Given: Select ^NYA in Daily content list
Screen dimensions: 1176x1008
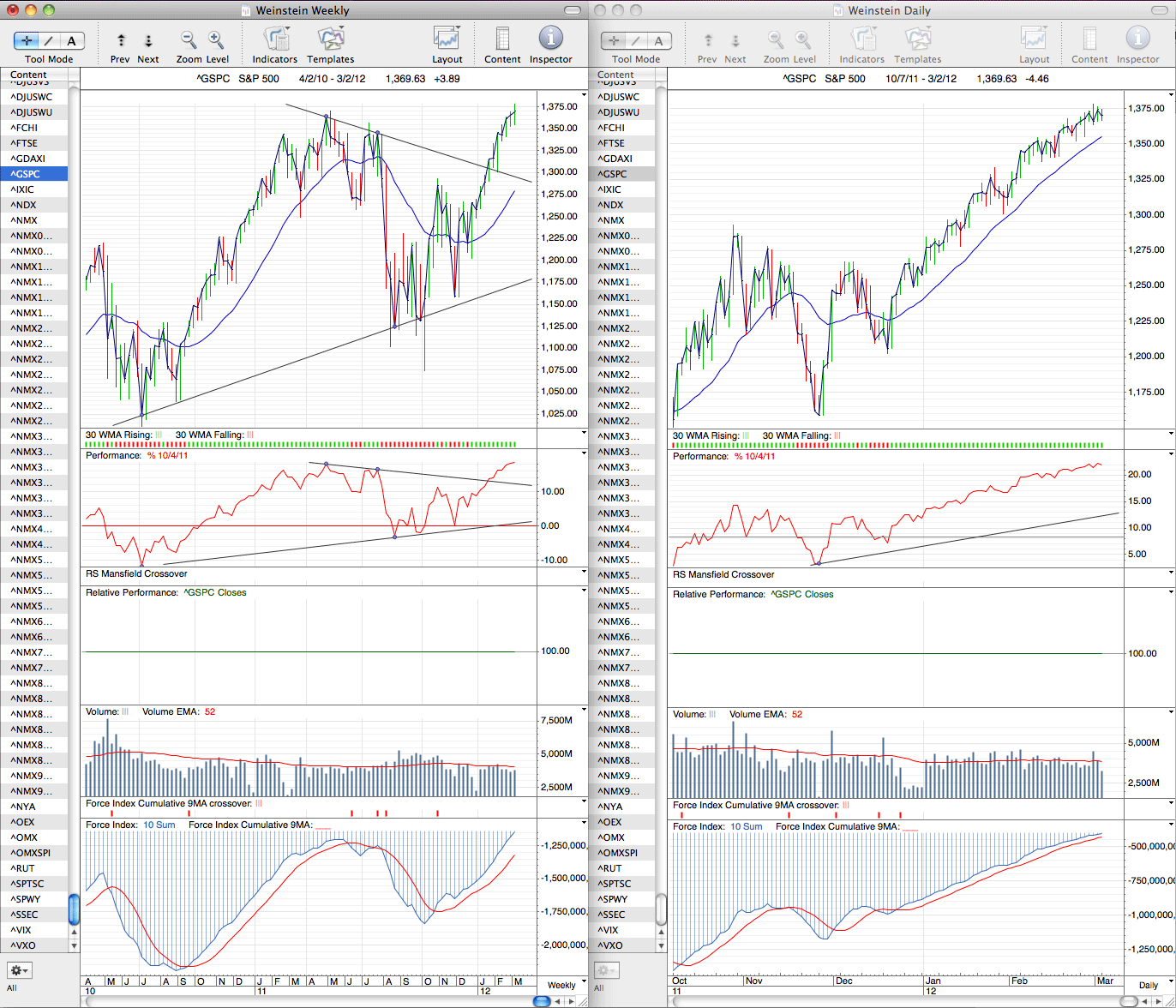Looking at the screenshot, I should (x=622, y=807).
